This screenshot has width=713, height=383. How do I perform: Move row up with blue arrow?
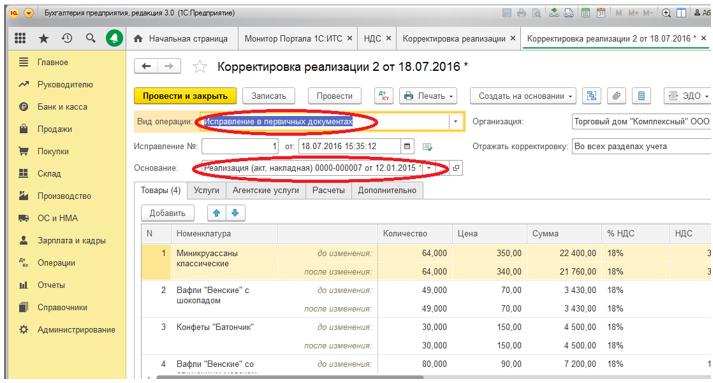[x=216, y=213]
